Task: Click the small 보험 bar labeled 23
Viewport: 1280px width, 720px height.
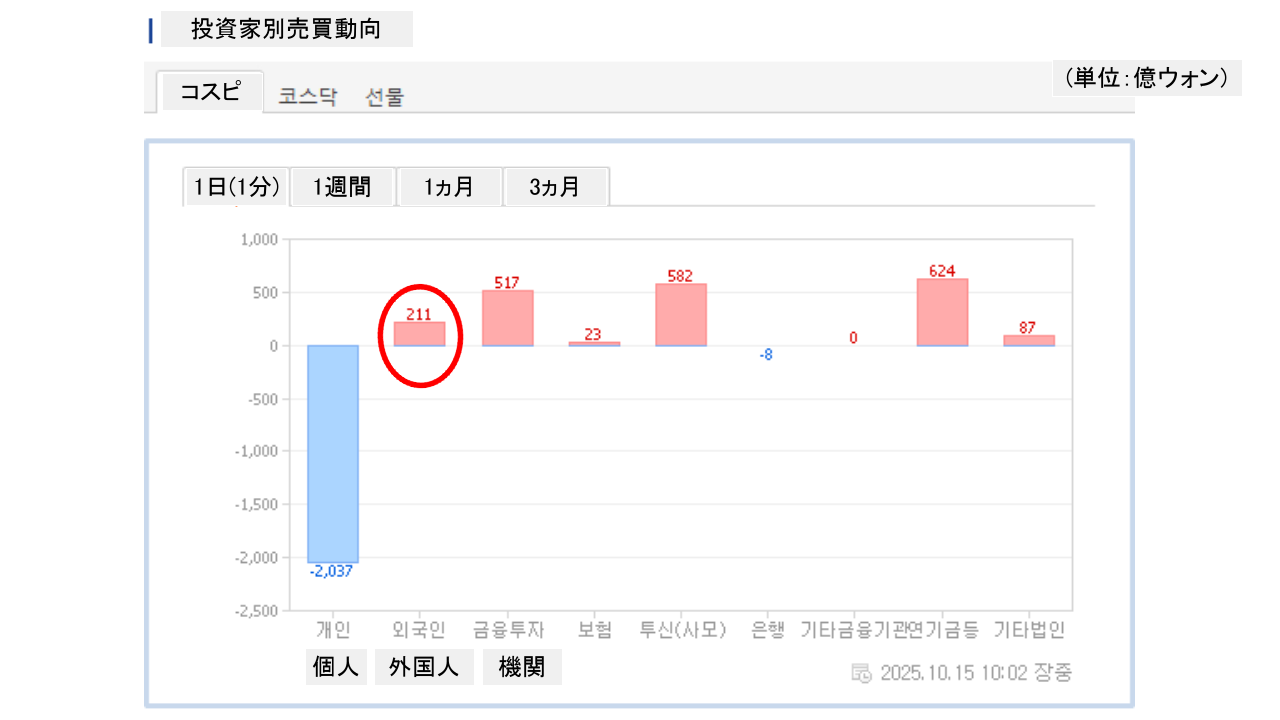Action: point(594,344)
